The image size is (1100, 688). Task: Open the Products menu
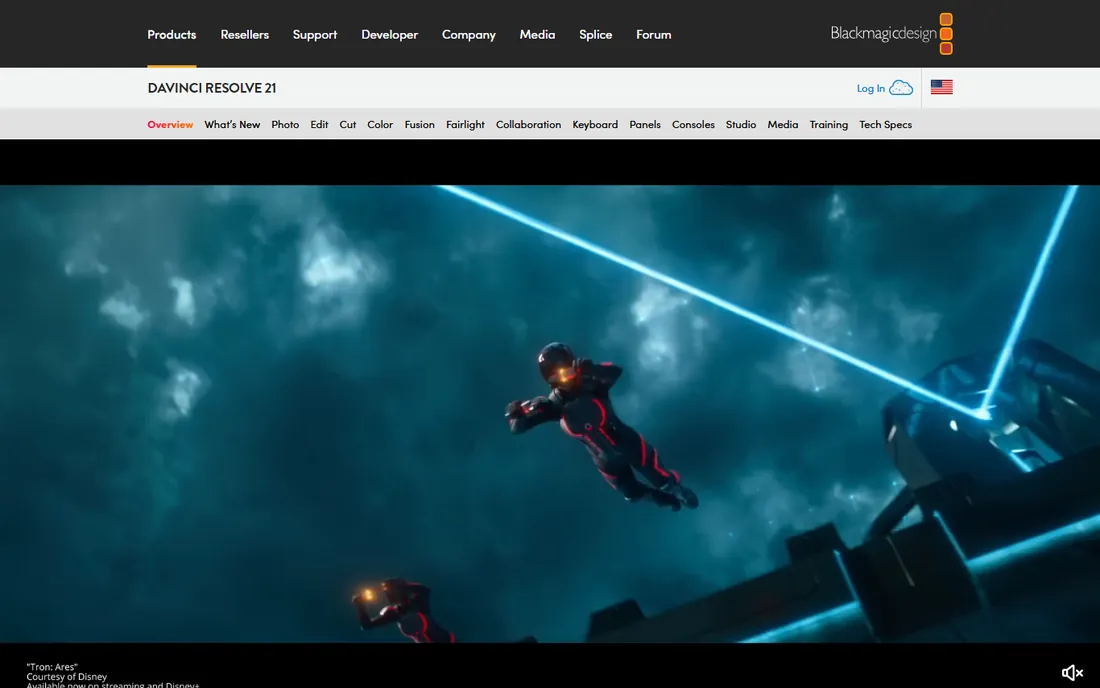(x=172, y=34)
